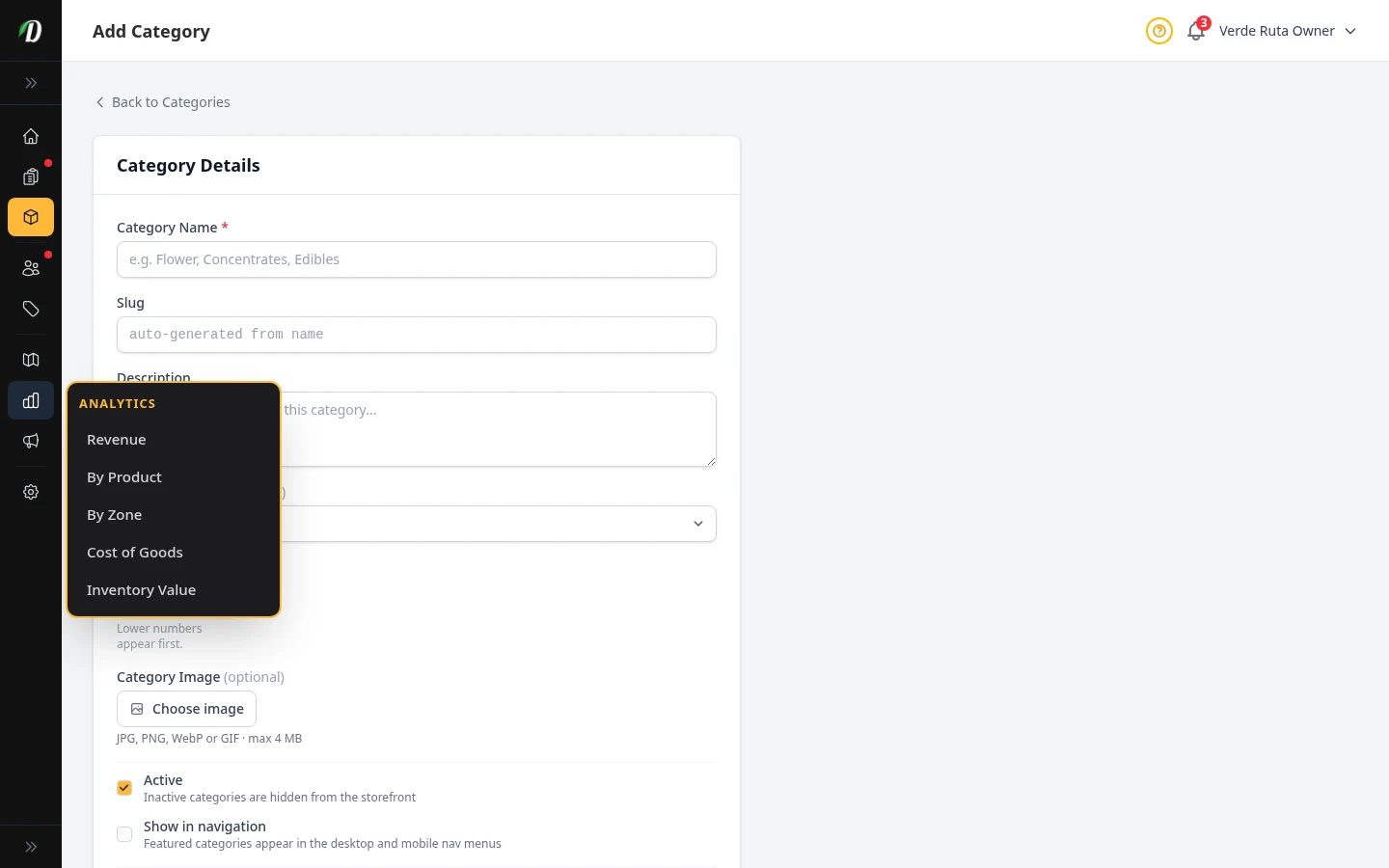Select the Home icon in the sidebar
Viewport: 1389px width, 868px height.
[x=31, y=136]
